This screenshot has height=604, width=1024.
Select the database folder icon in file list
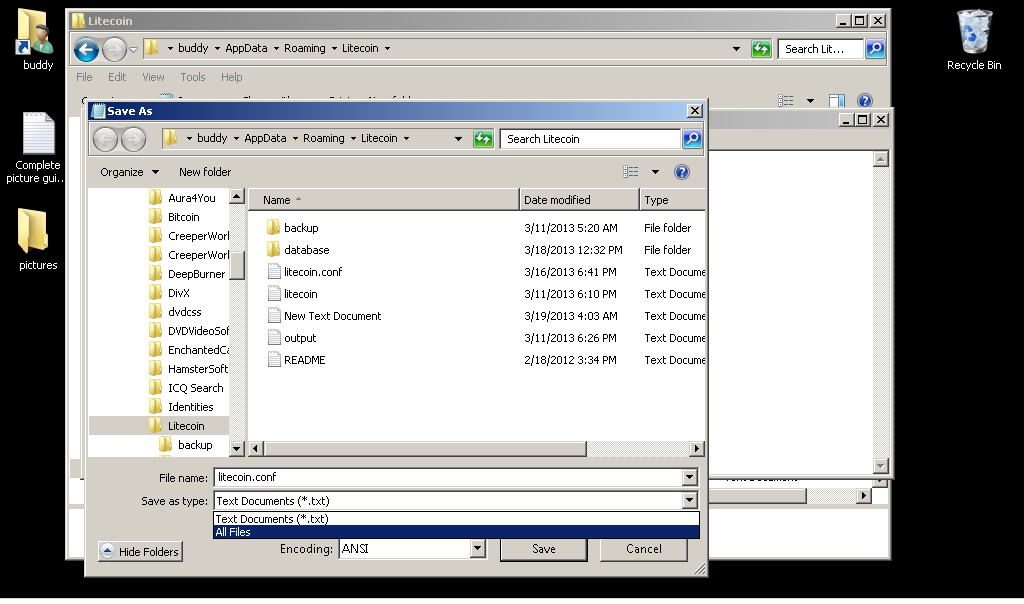[274, 250]
